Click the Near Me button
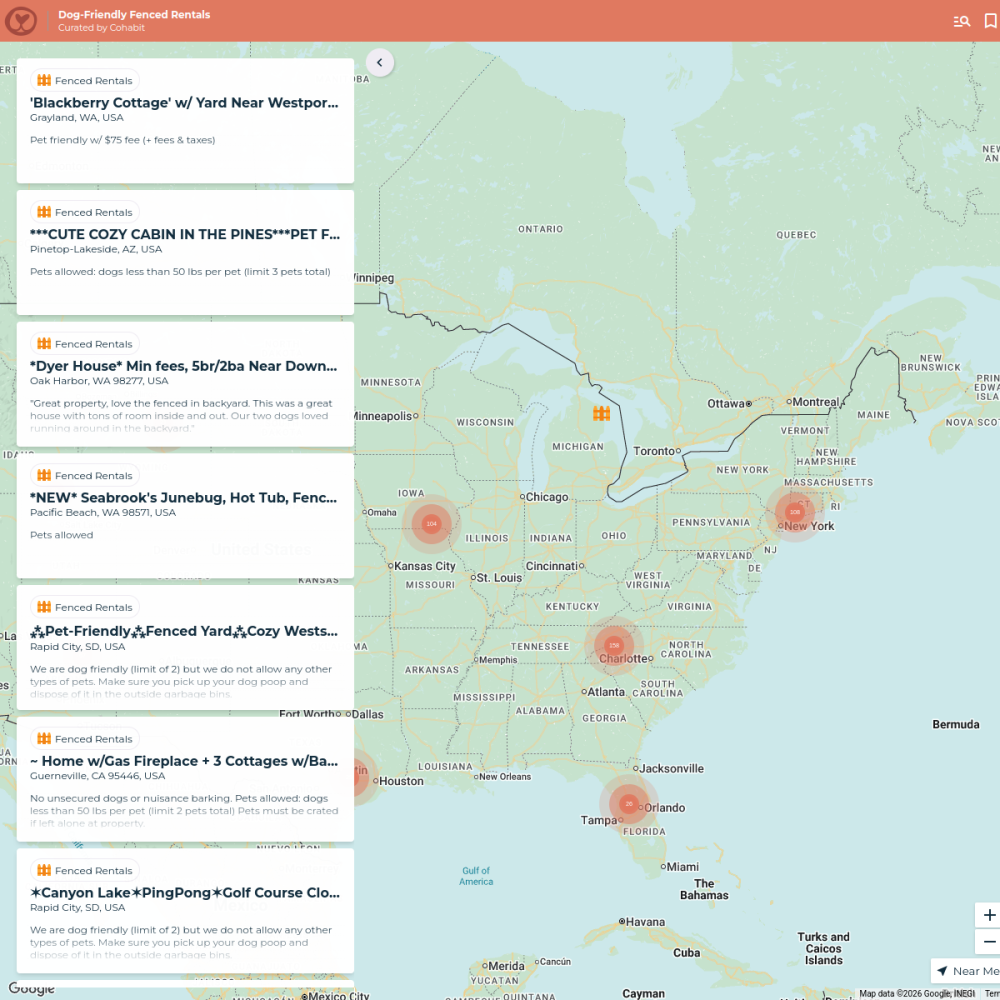1000x1000 pixels. click(x=966, y=971)
